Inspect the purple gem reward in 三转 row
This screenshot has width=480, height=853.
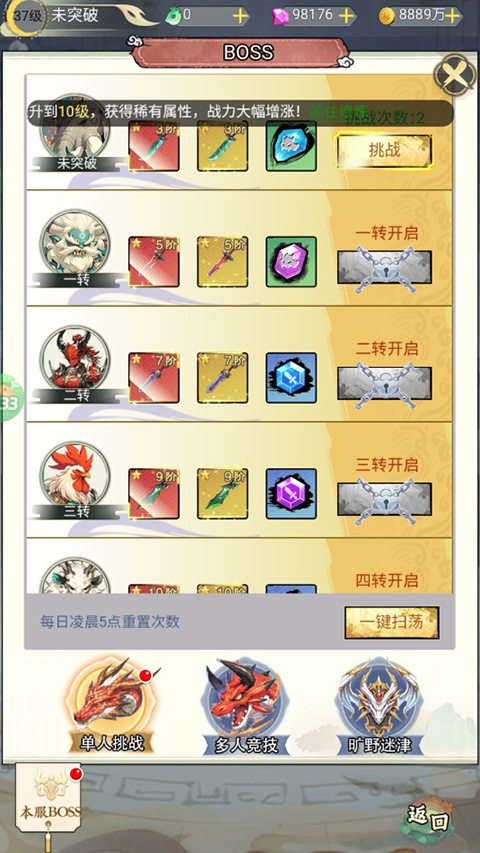(291, 493)
